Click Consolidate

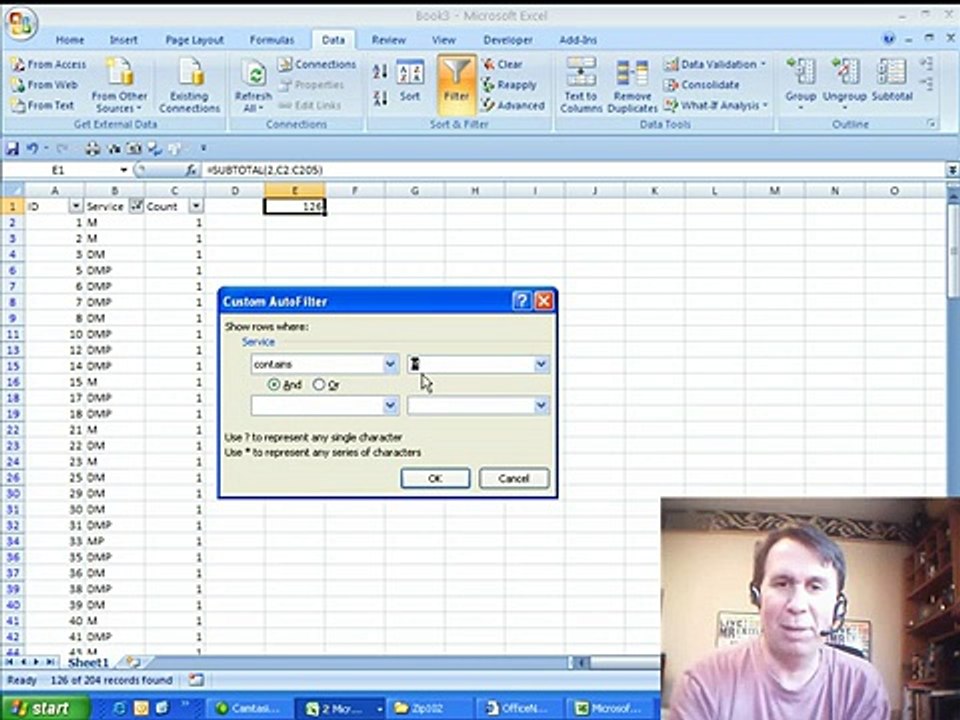[702, 85]
